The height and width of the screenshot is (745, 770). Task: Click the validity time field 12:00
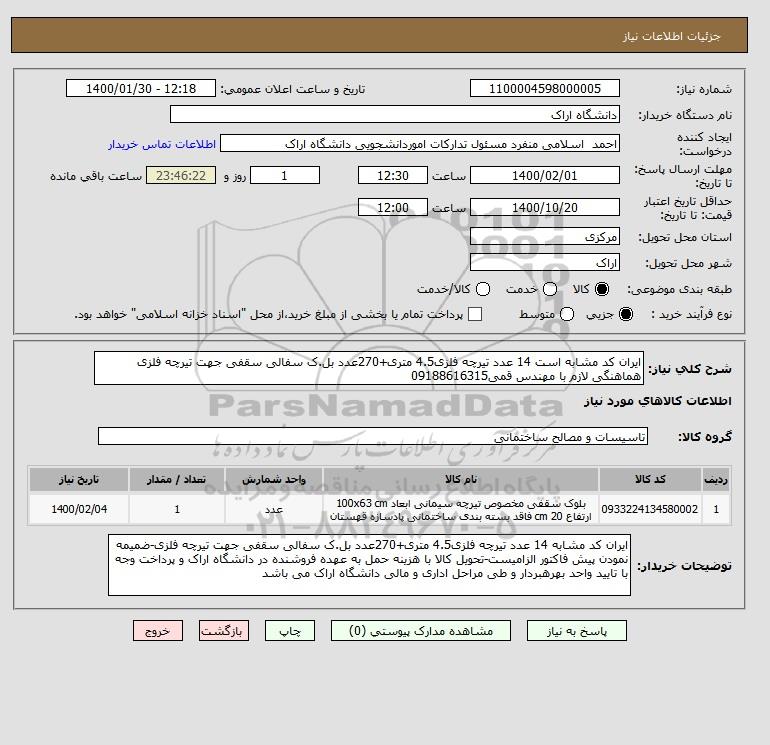point(393,207)
